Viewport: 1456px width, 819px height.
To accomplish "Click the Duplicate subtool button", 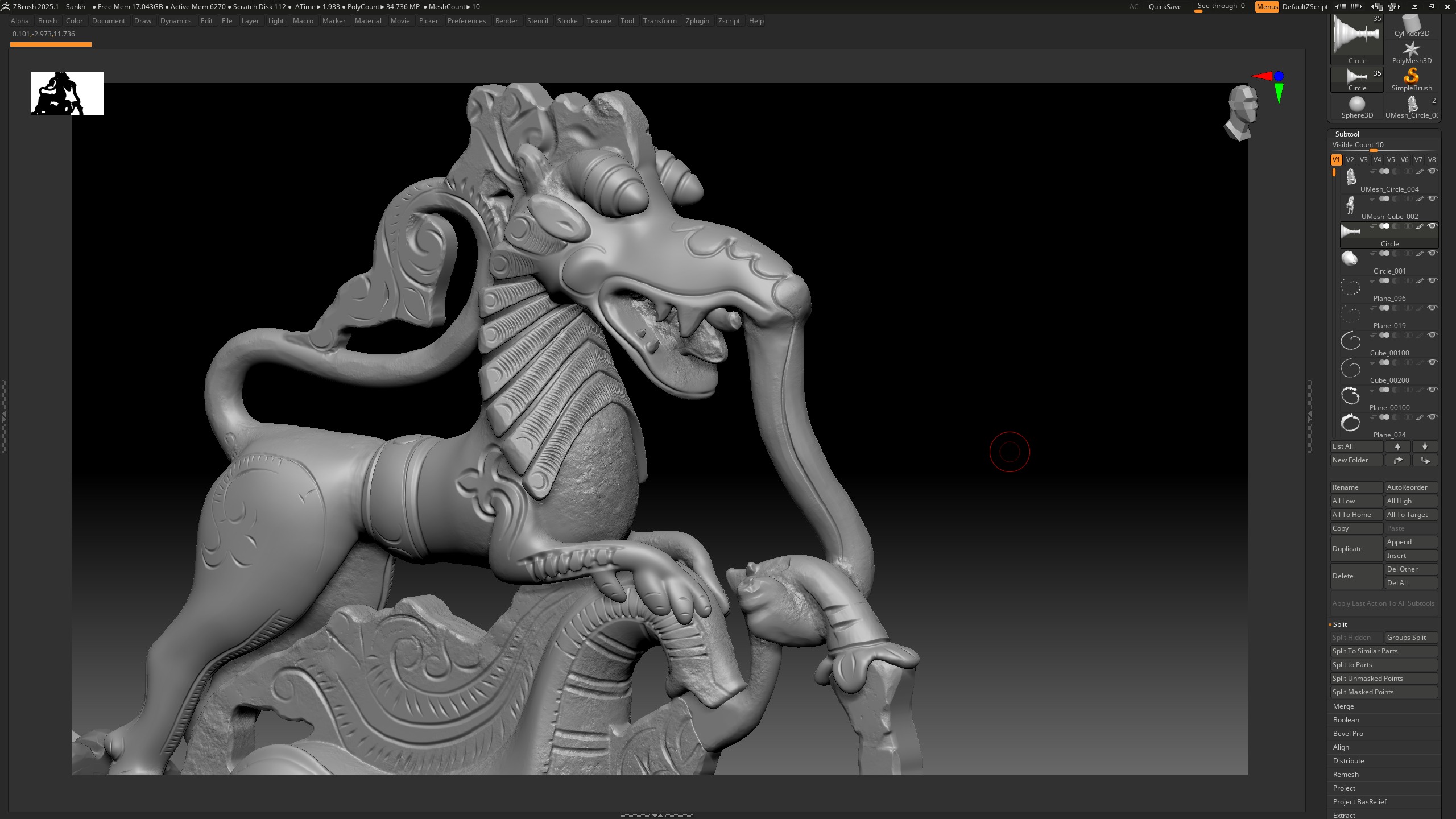I will pos(1356,549).
